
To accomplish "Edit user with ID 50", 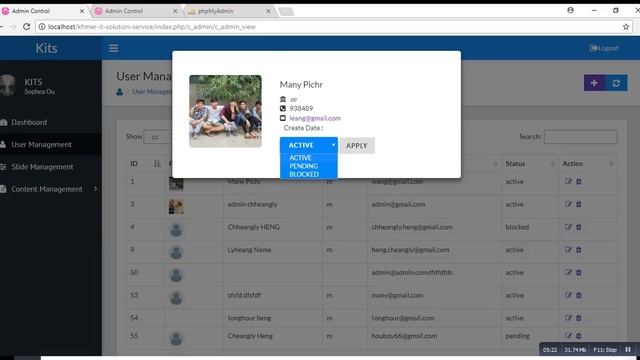I will coord(569,272).
